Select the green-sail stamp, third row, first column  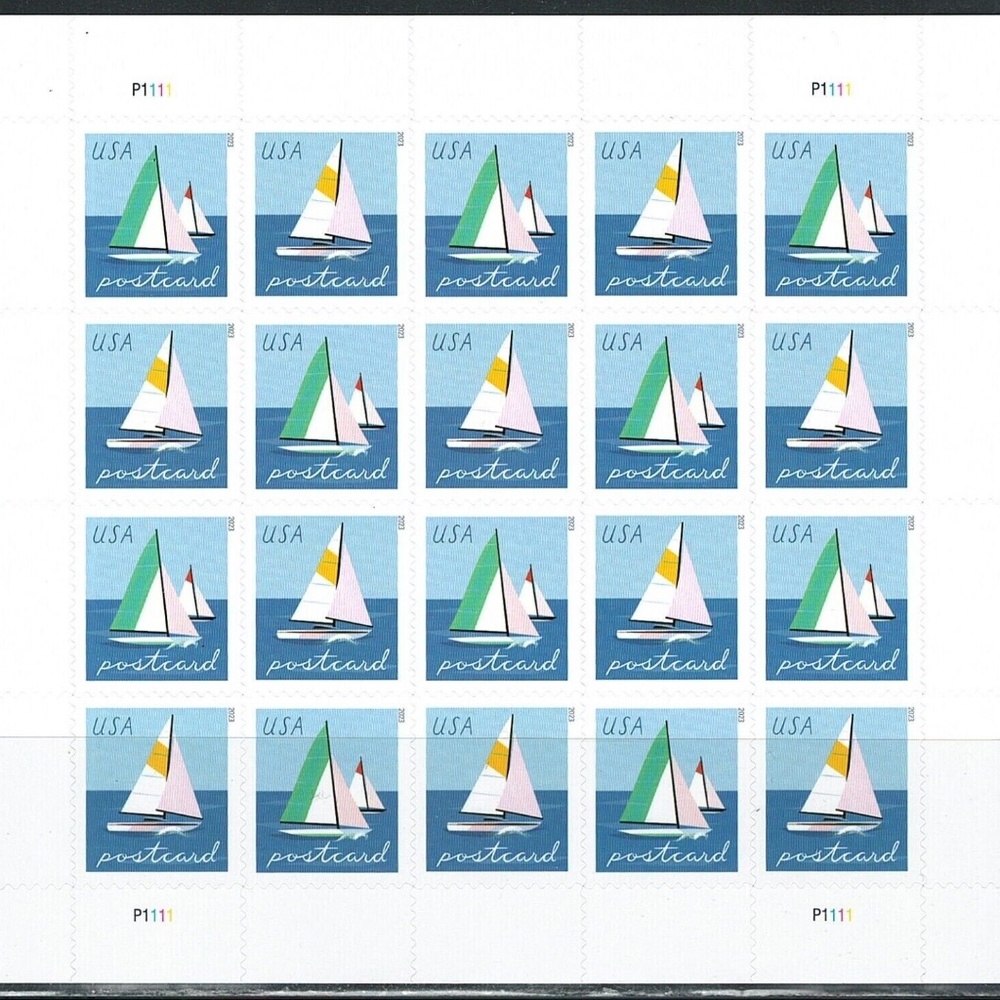(156, 598)
